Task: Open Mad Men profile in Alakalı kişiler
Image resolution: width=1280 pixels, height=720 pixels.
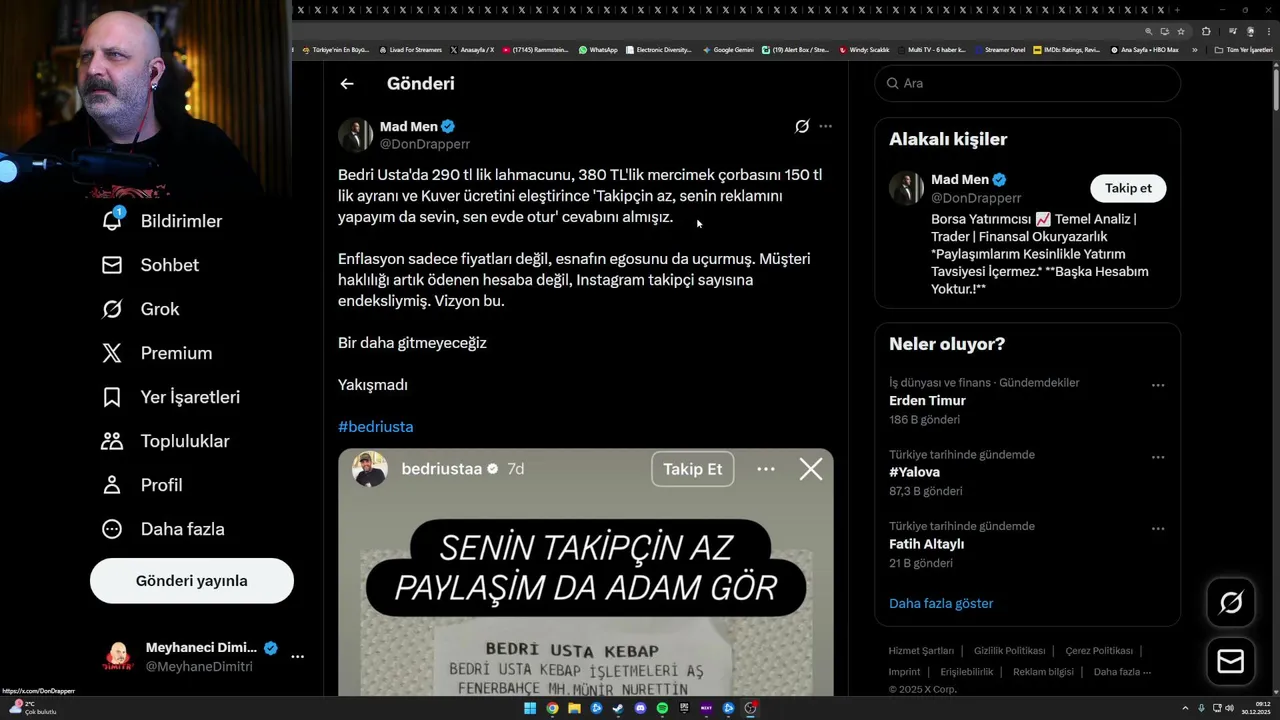Action: point(959,180)
